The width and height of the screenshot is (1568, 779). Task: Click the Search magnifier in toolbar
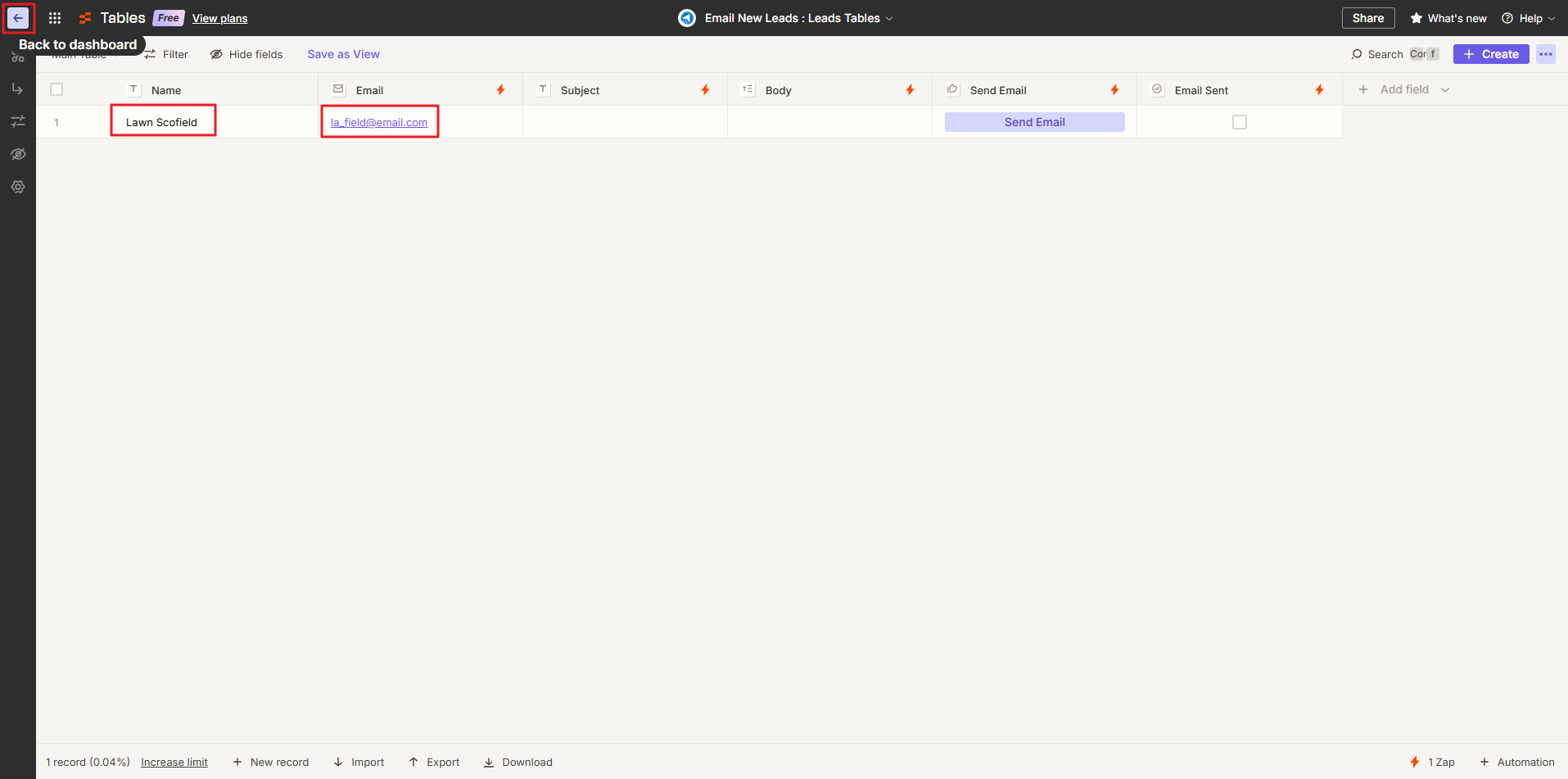pyautogui.click(x=1357, y=54)
